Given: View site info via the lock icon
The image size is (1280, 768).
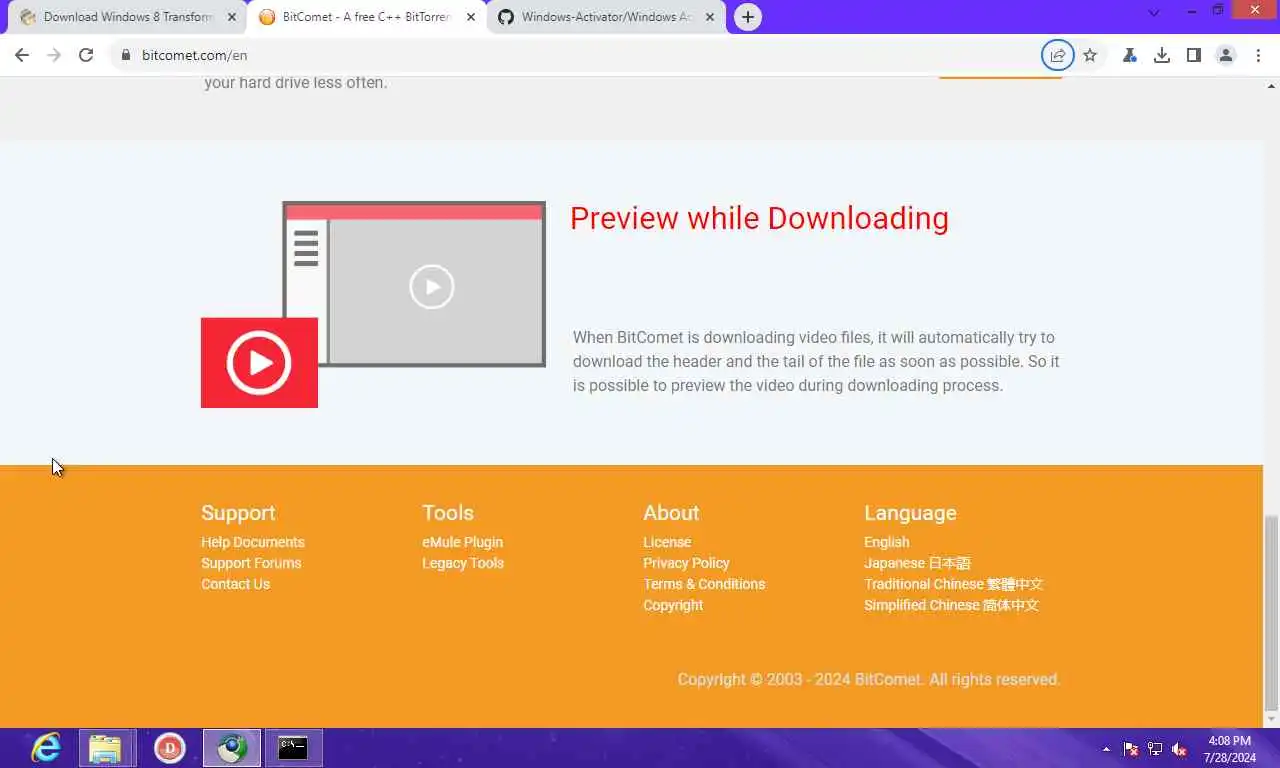Looking at the screenshot, I should coord(126,55).
